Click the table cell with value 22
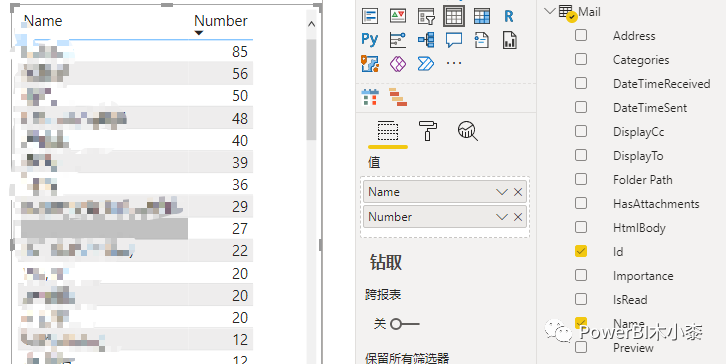726x364 pixels. pyautogui.click(x=240, y=251)
